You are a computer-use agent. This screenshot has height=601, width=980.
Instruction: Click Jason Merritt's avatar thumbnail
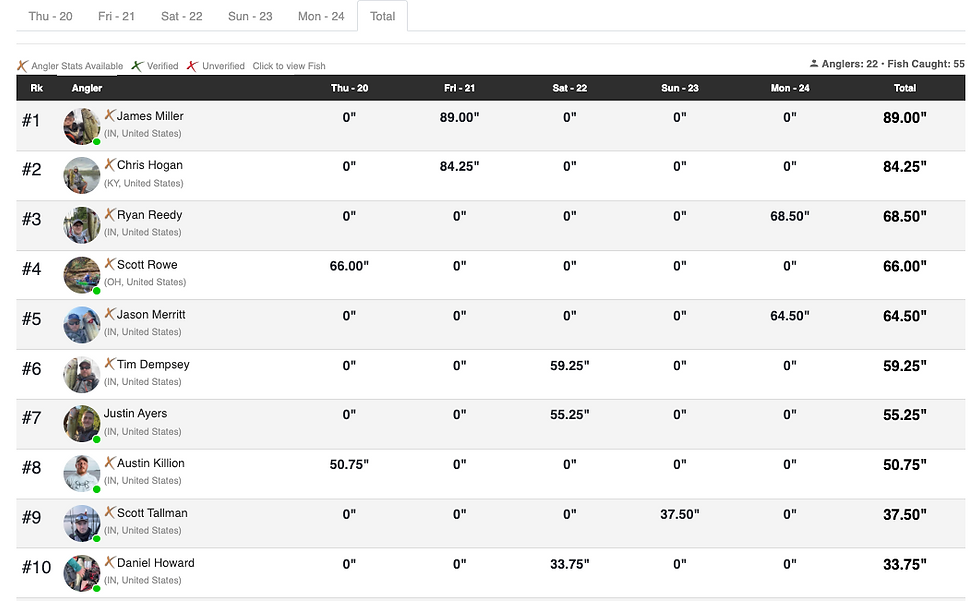click(82, 325)
